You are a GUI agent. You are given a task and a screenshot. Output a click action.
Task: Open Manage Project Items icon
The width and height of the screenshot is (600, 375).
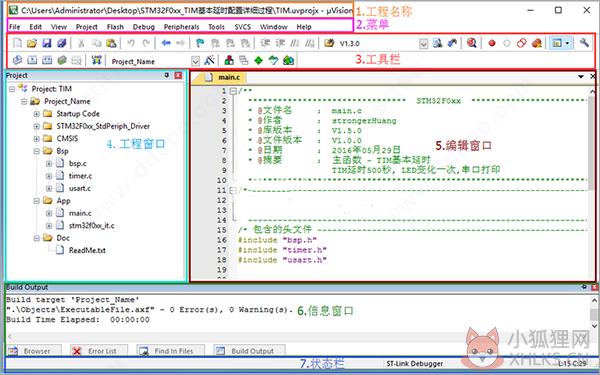tap(229, 60)
